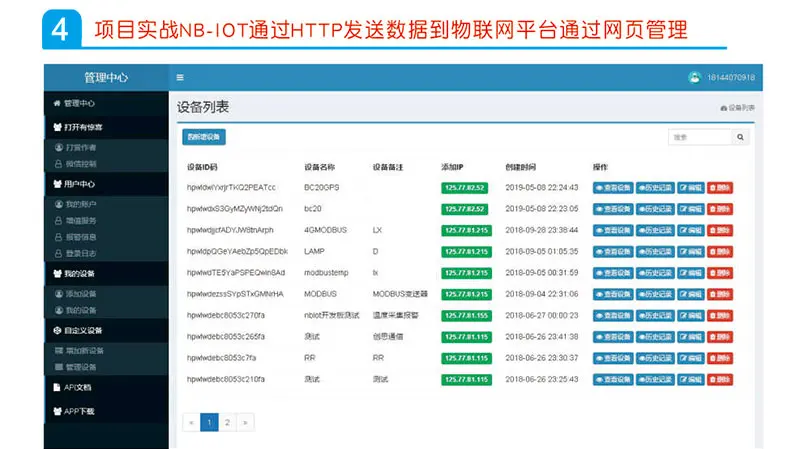The image size is (800, 449).
Task: Edit the 4GMODBUS device row
Action: click(x=691, y=231)
